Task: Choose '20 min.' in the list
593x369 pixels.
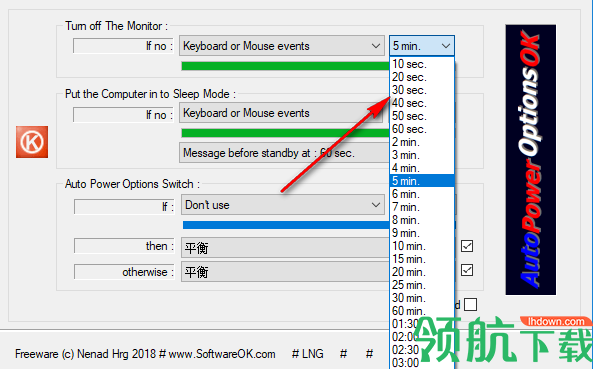Action: pos(422,272)
